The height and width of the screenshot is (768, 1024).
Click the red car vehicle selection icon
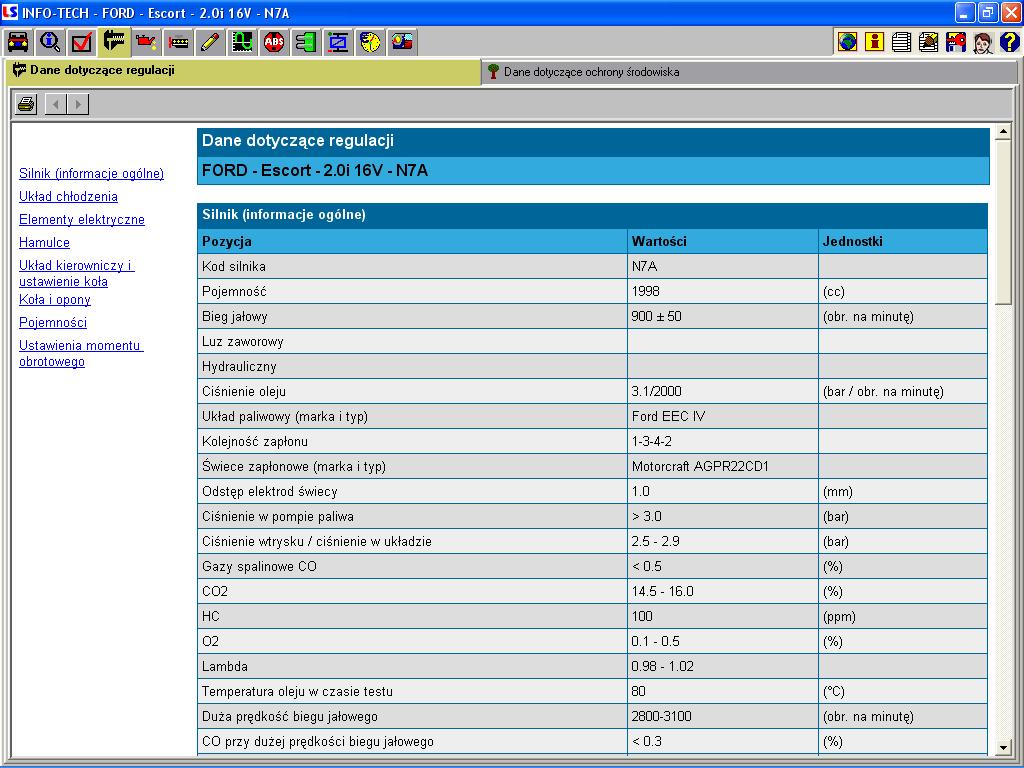[18, 42]
